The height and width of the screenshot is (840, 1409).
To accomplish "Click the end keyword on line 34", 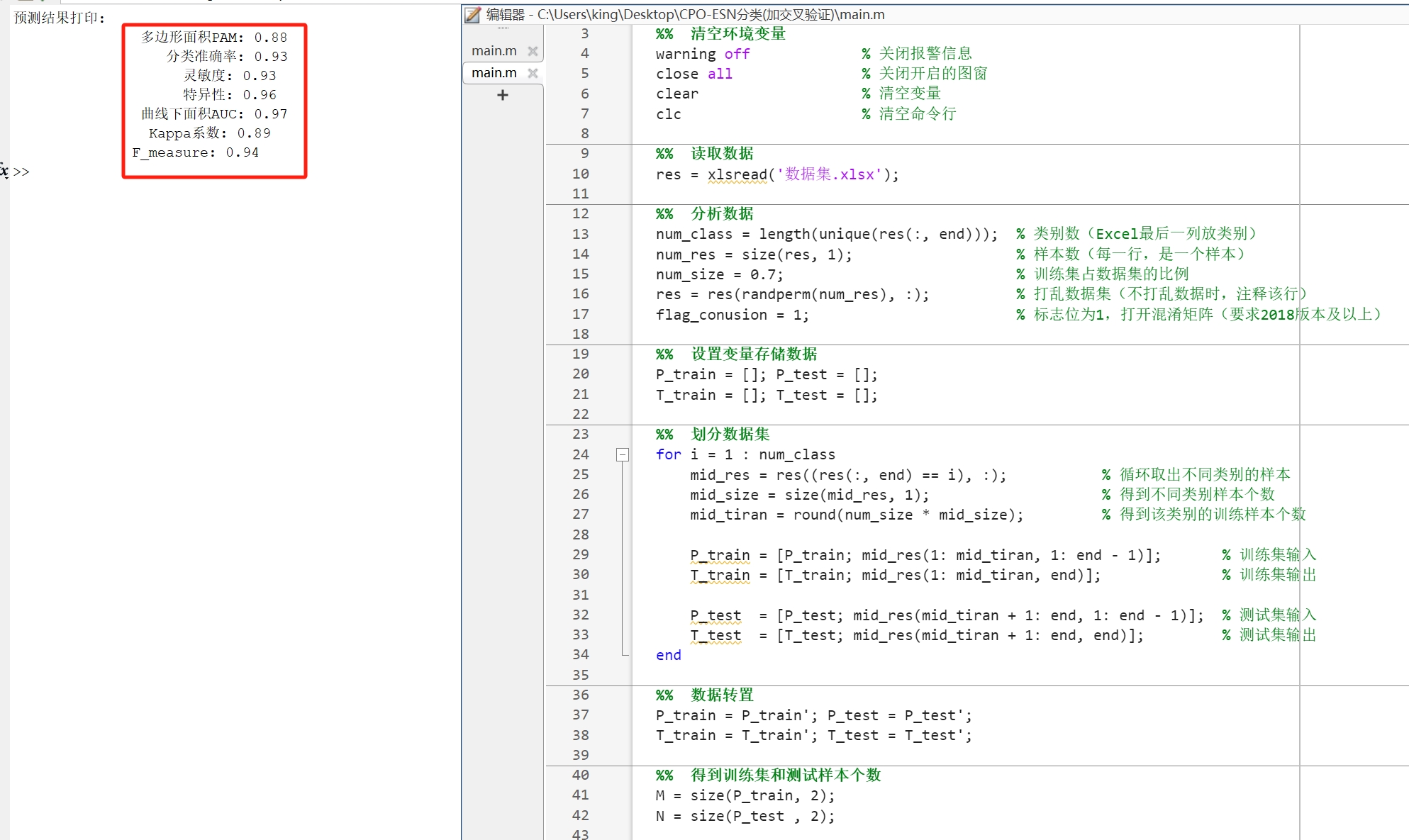I will (668, 655).
